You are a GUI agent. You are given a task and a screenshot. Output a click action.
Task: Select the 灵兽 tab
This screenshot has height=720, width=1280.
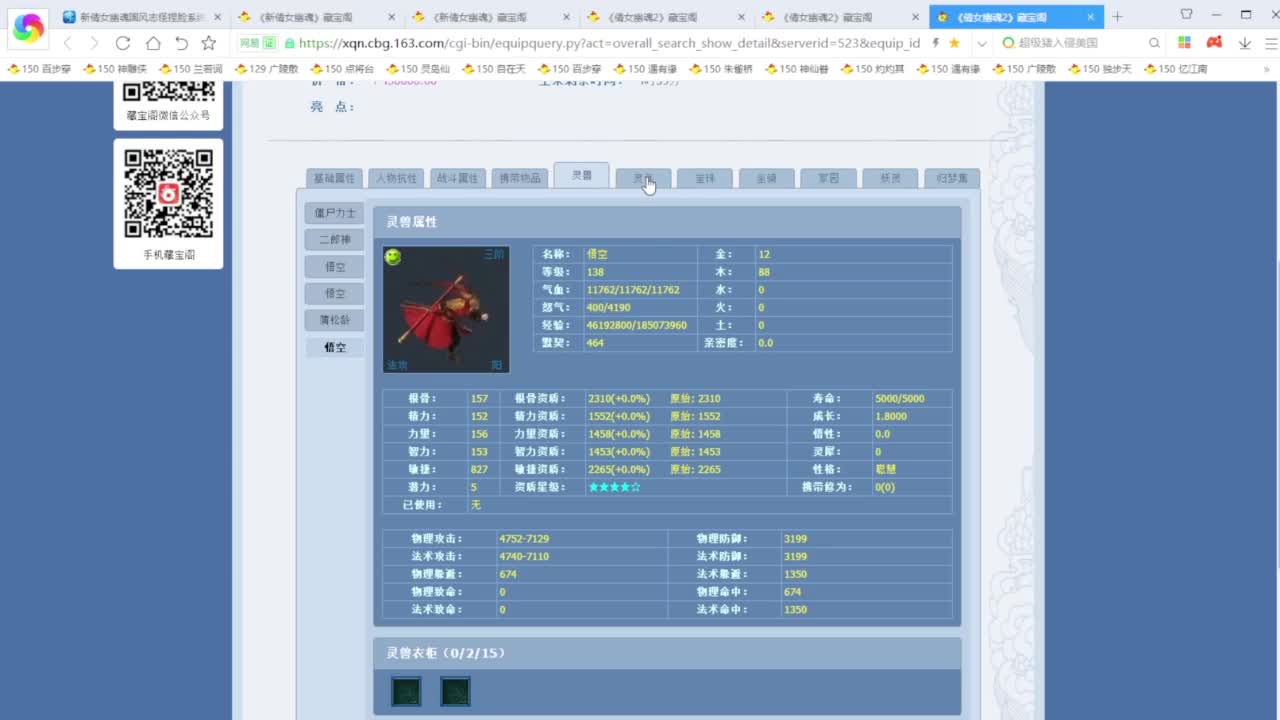coord(581,175)
